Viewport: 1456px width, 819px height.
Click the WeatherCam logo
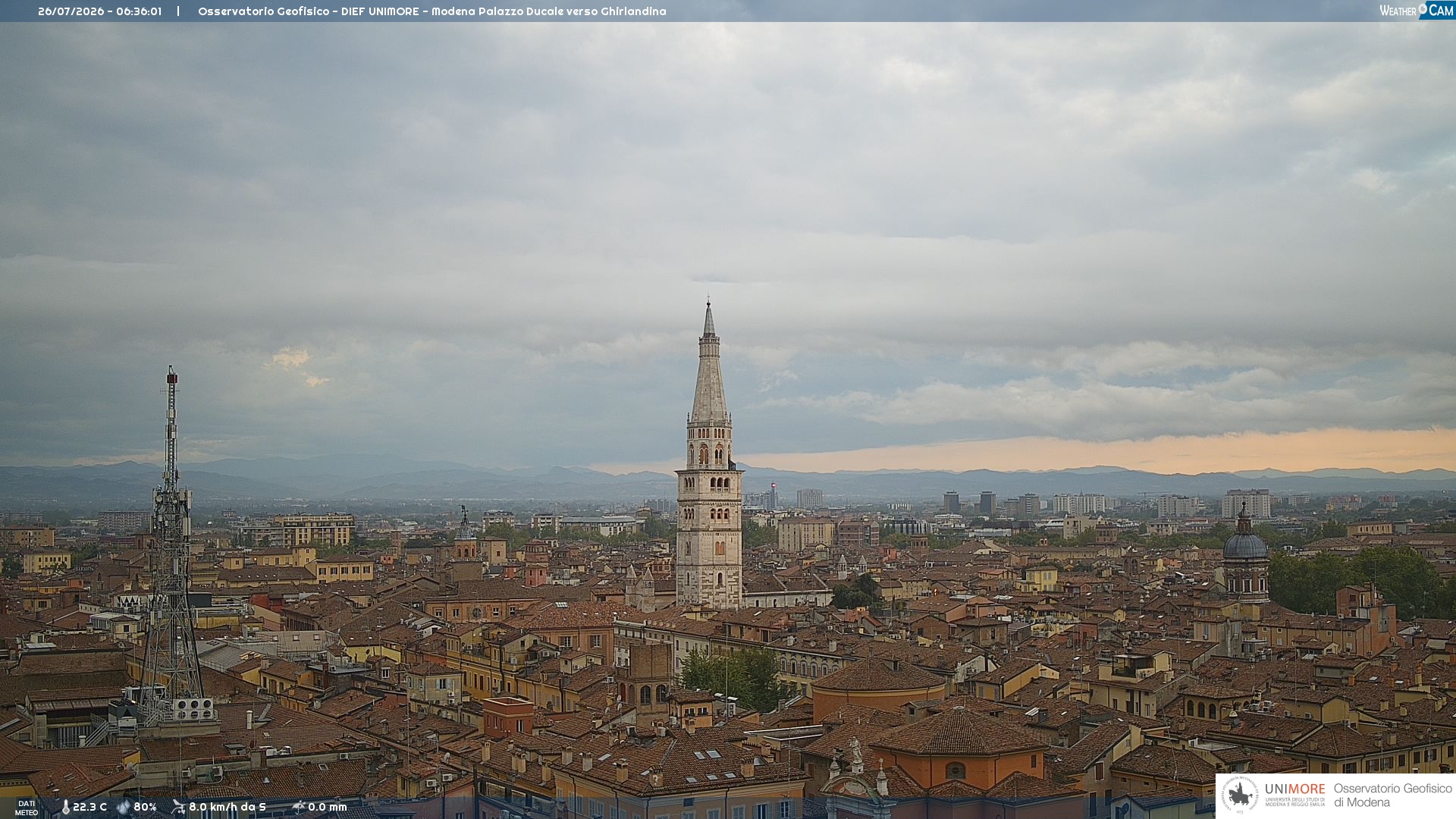tap(1416, 11)
